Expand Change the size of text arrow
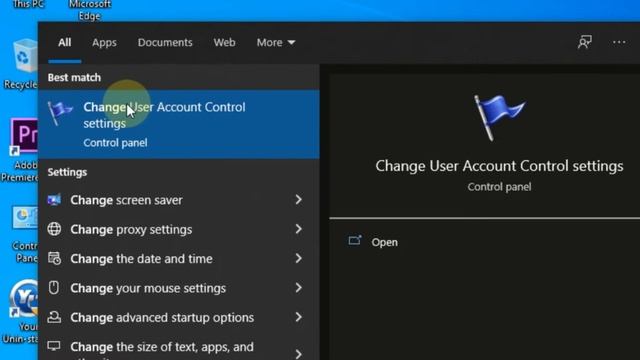 299,353
